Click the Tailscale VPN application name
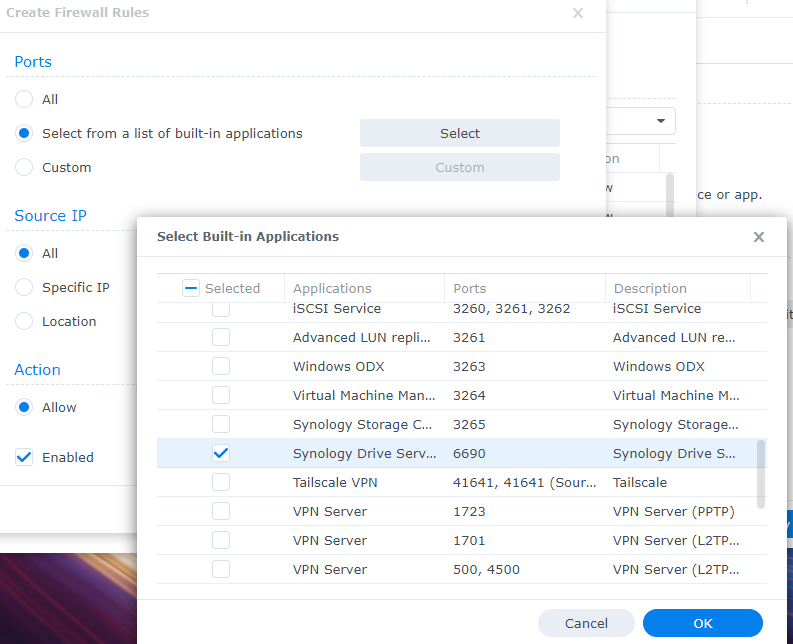793x644 pixels. pos(335,483)
